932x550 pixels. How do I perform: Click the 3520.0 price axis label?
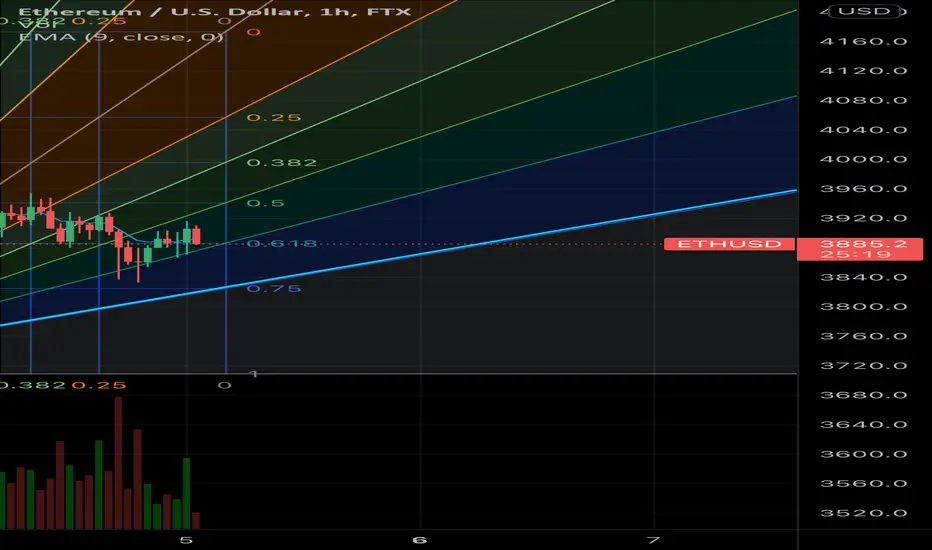pyautogui.click(x=863, y=513)
